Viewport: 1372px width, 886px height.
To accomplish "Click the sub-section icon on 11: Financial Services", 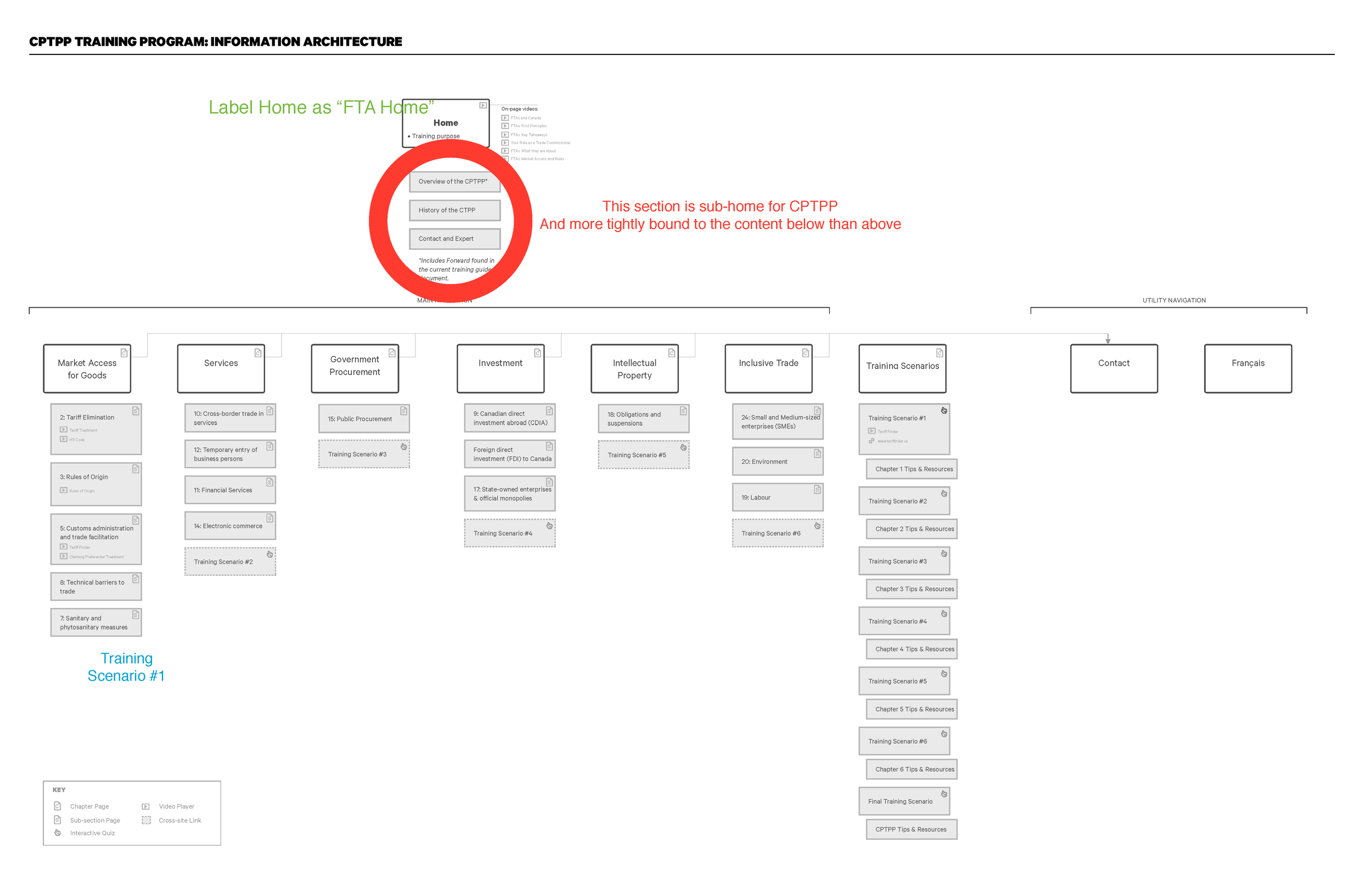I will click(x=270, y=481).
